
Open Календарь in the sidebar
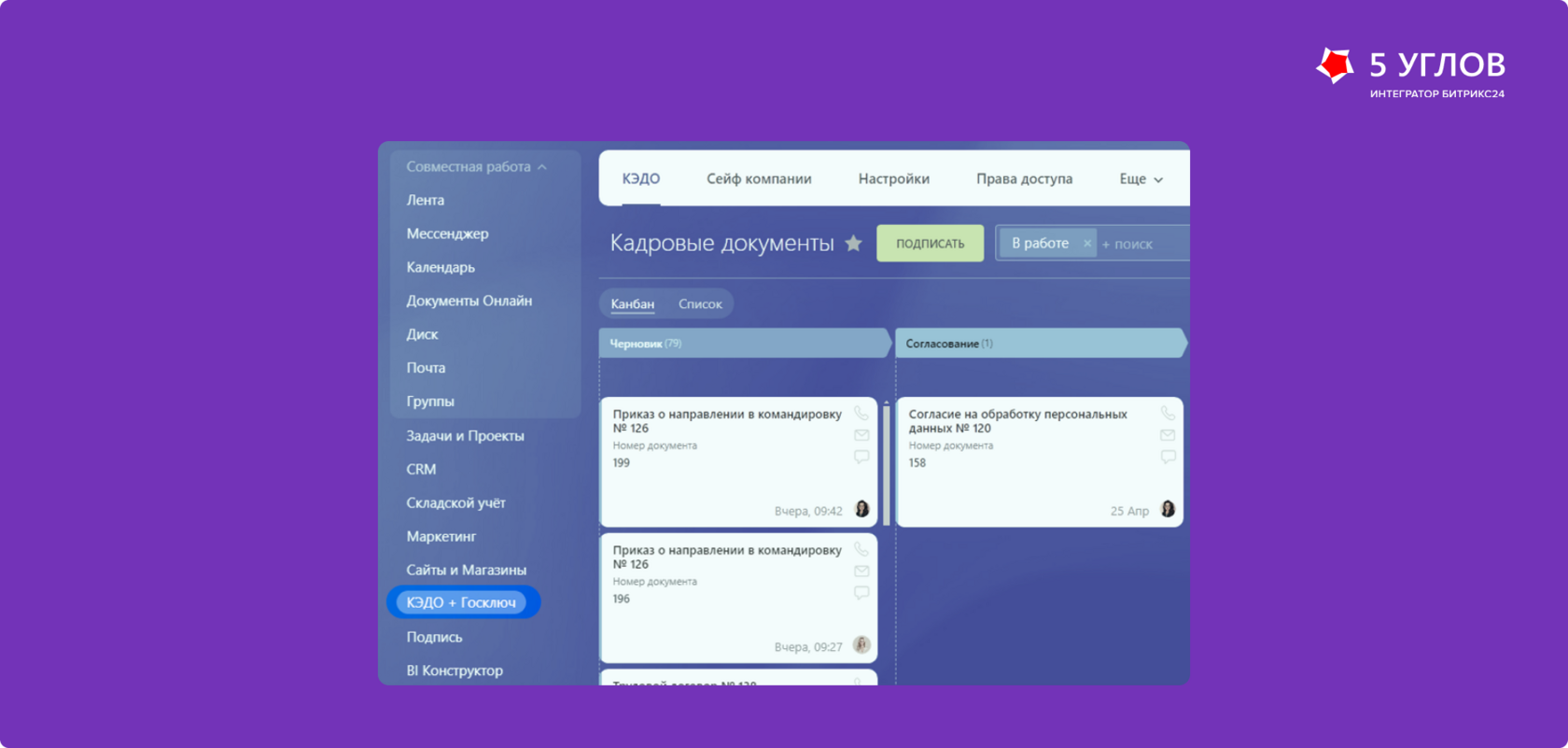coord(441,267)
